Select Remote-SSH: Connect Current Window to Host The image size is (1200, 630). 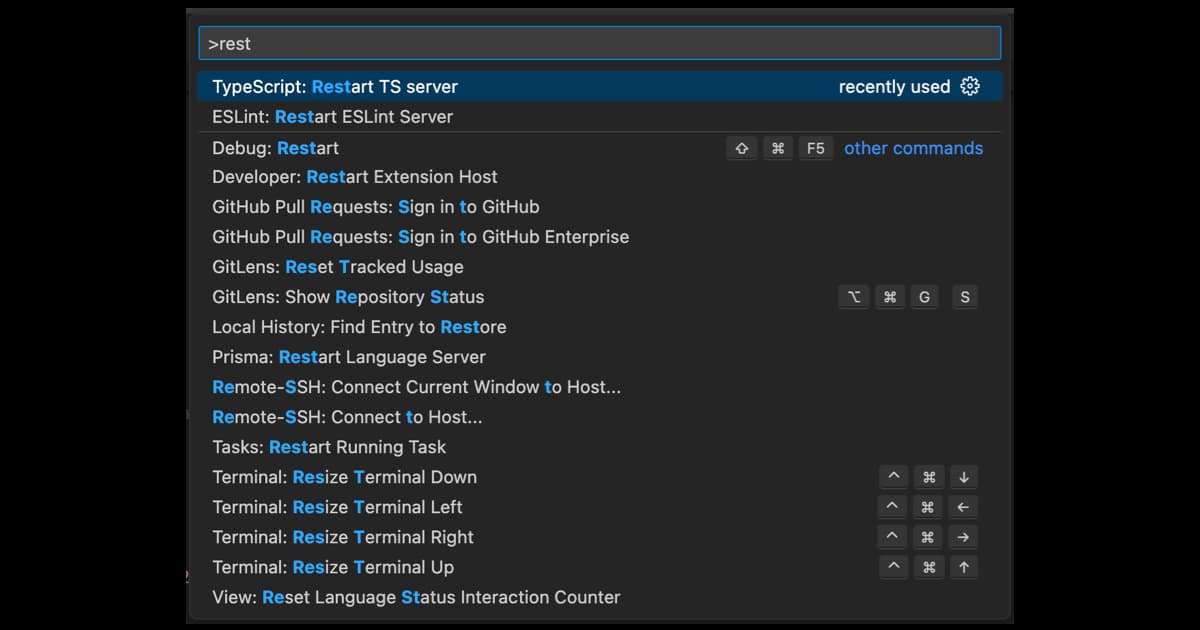pos(600,387)
